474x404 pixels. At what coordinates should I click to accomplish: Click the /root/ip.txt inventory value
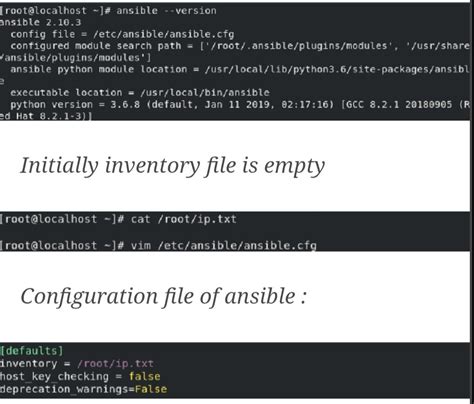click(x=115, y=363)
